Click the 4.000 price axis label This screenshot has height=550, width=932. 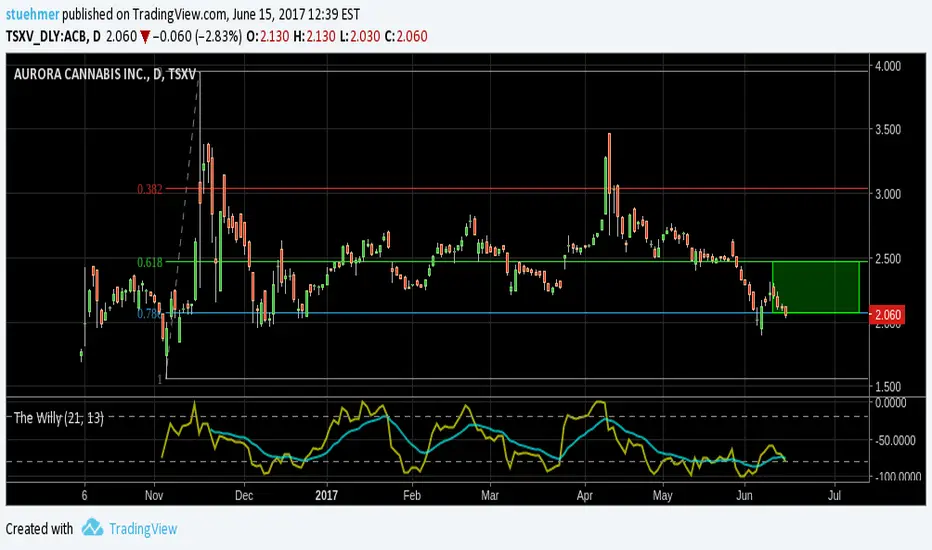887,66
